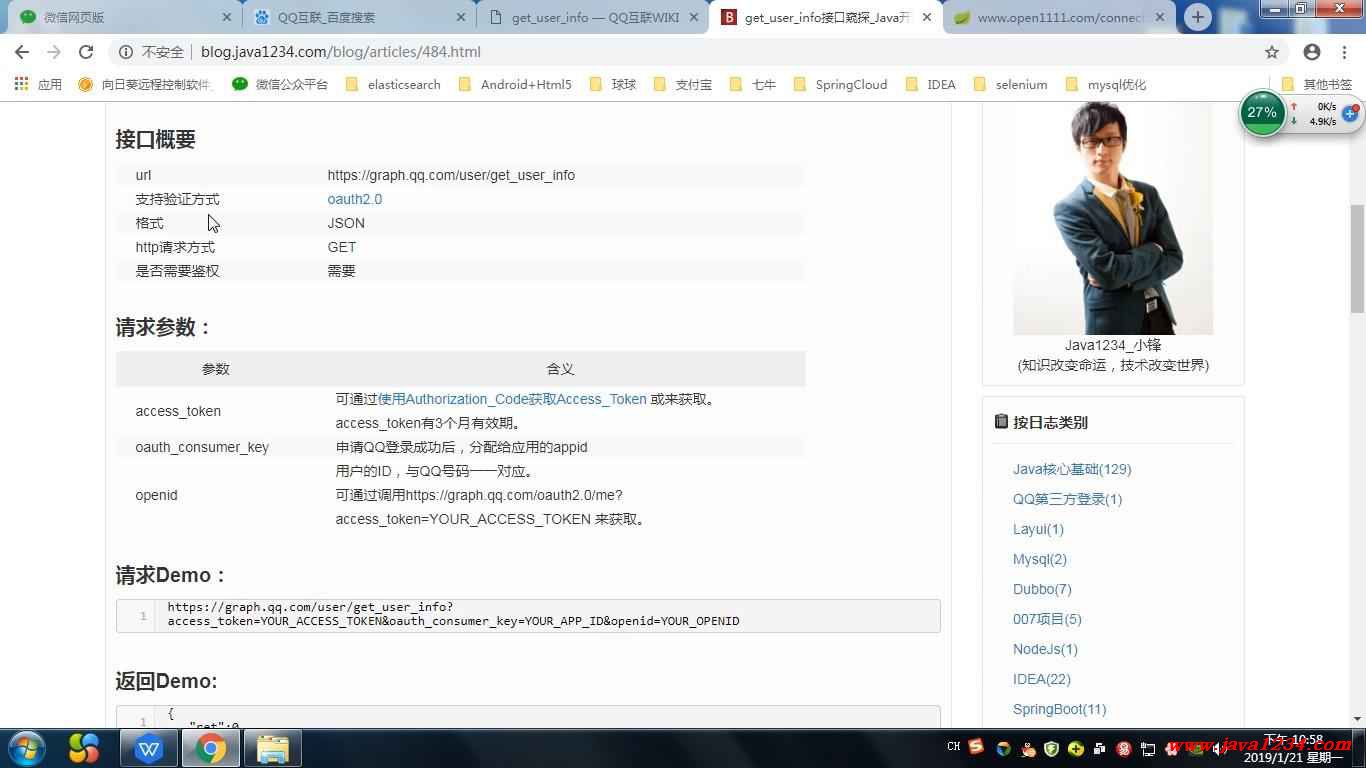Open the Java核心基础(129) category

click(1072, 469)
